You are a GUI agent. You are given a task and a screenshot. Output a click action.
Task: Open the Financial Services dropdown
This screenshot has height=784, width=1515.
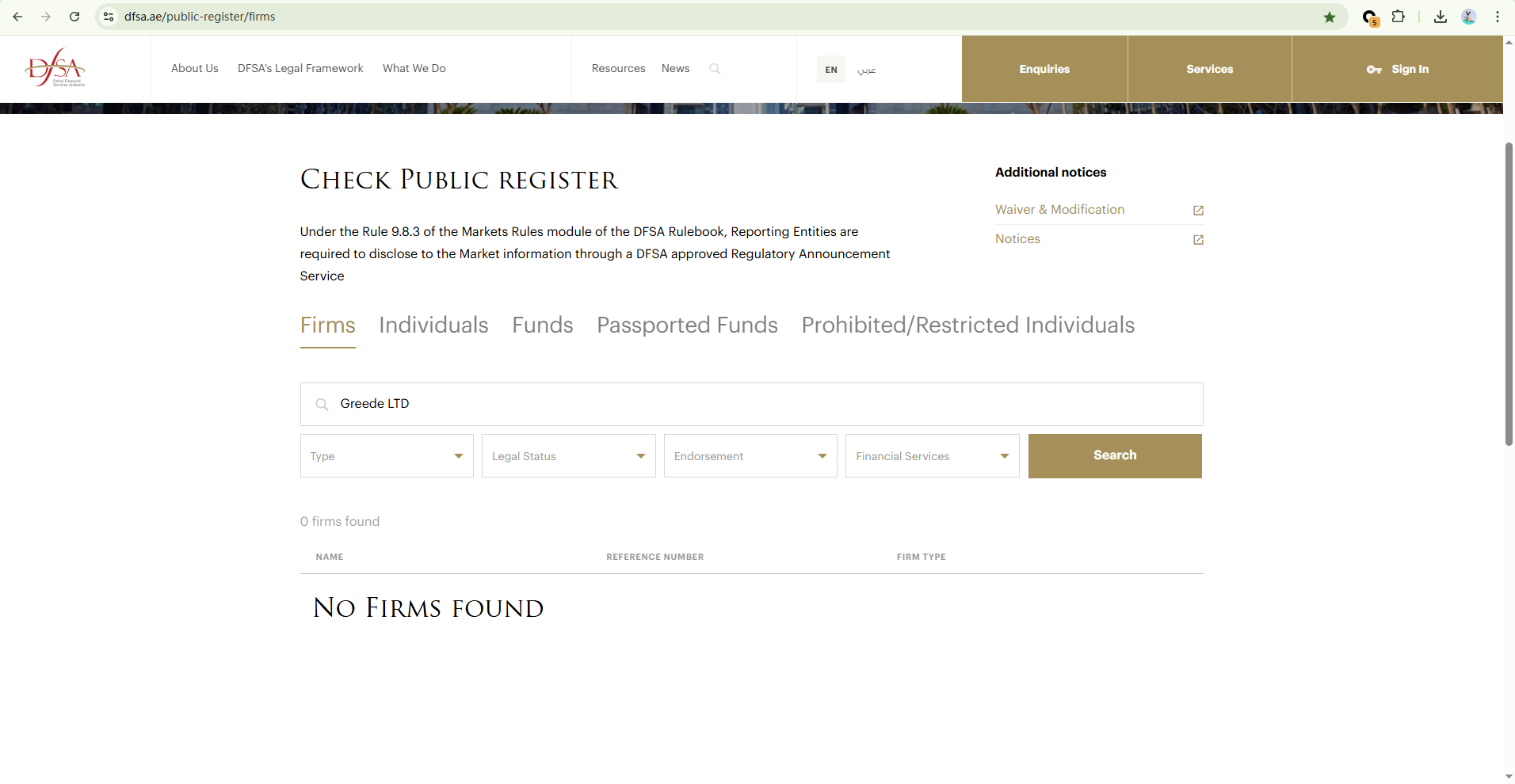pos(933,456)
